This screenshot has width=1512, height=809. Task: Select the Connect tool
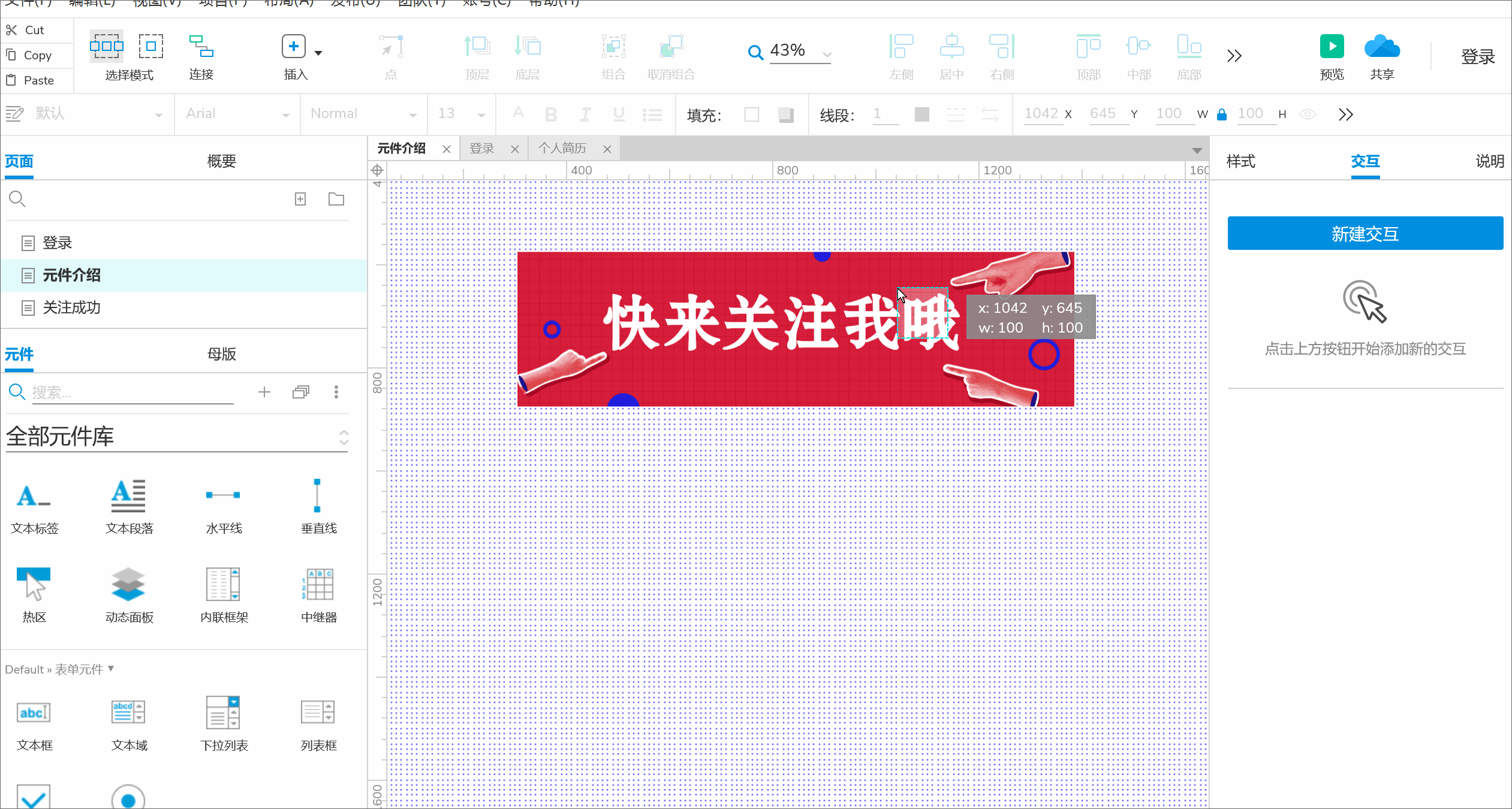pyautogui.click(x=201, y=47)
